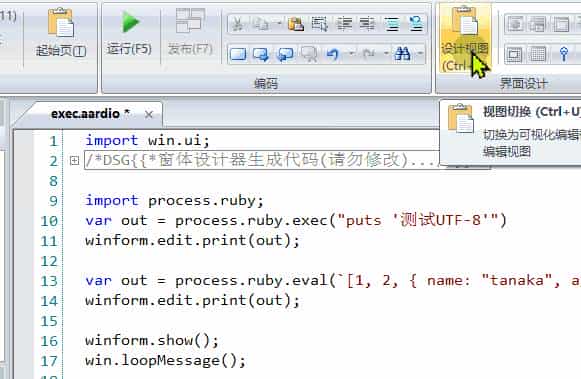Click line number 13 in the gutter
This screenshot has width=581, height=379.
(49, 281)
